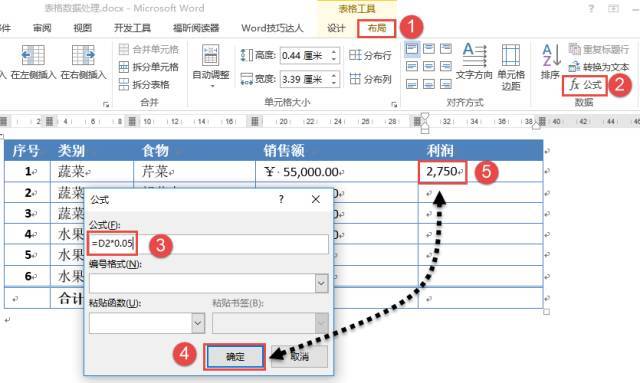Decrease column width with the down stepper arrow
Screen dimensions: 640x383
334,83
